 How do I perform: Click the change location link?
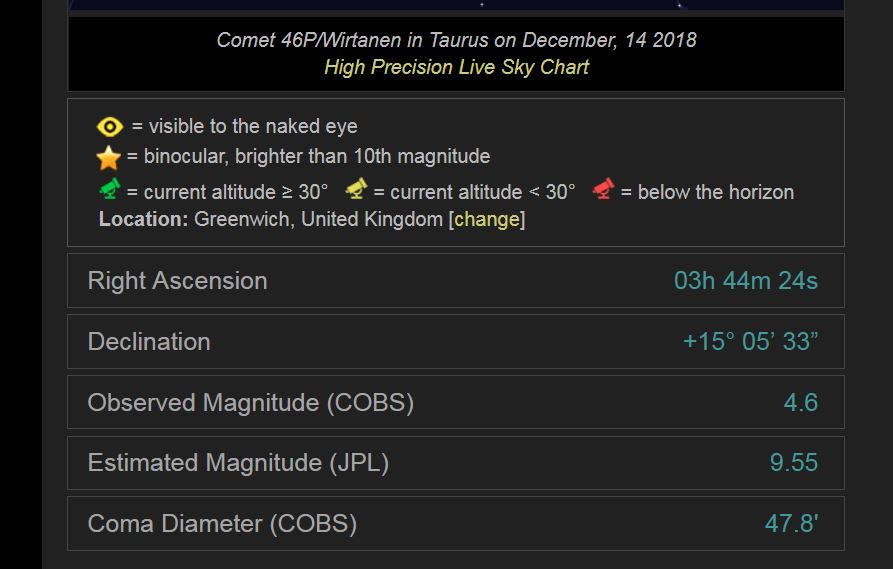[x=487, y=219]
